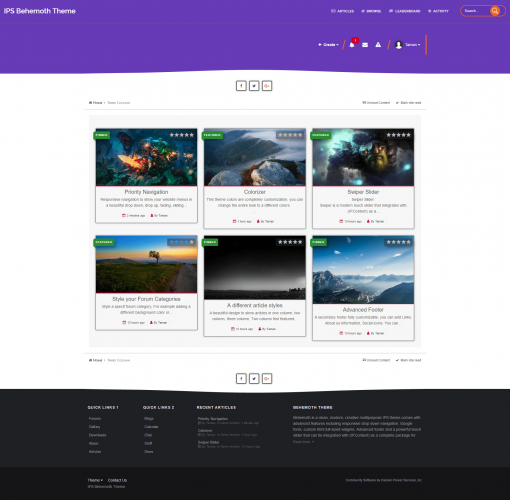
Task: Open the Colorizer article title
Action: click(x=255, y=192)
